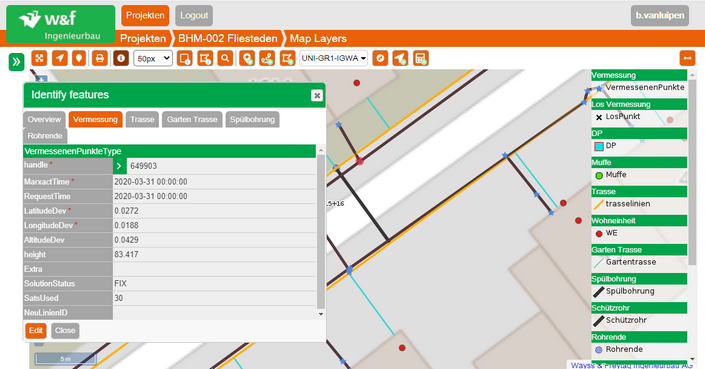
Task: Click the dialog's vertical scrollbar
Action: (321, 231)
